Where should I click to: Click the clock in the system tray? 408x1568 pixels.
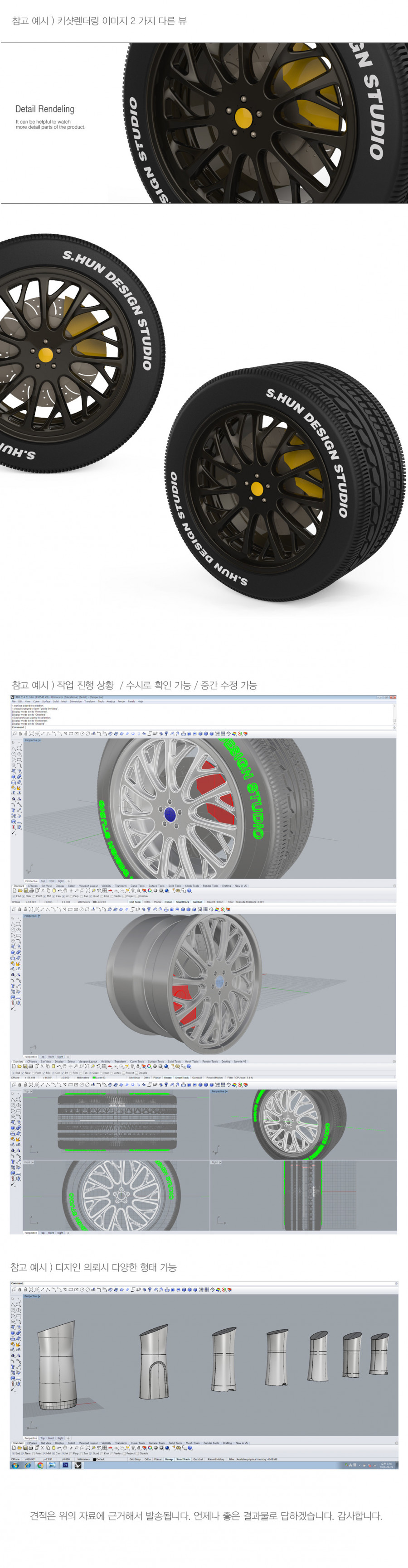coord(387,1465)
